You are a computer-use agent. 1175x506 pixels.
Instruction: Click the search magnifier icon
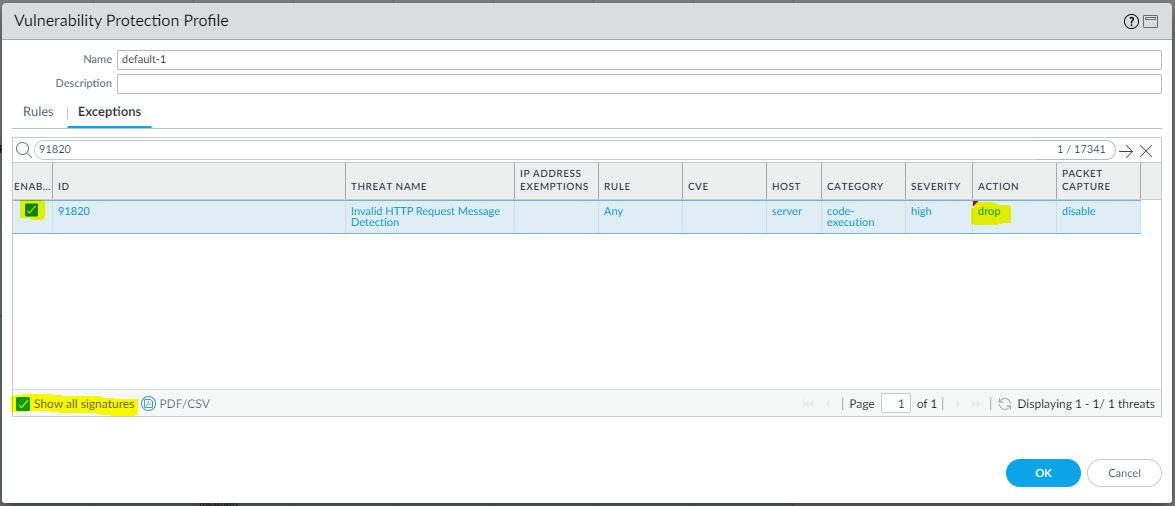[23, 150]
